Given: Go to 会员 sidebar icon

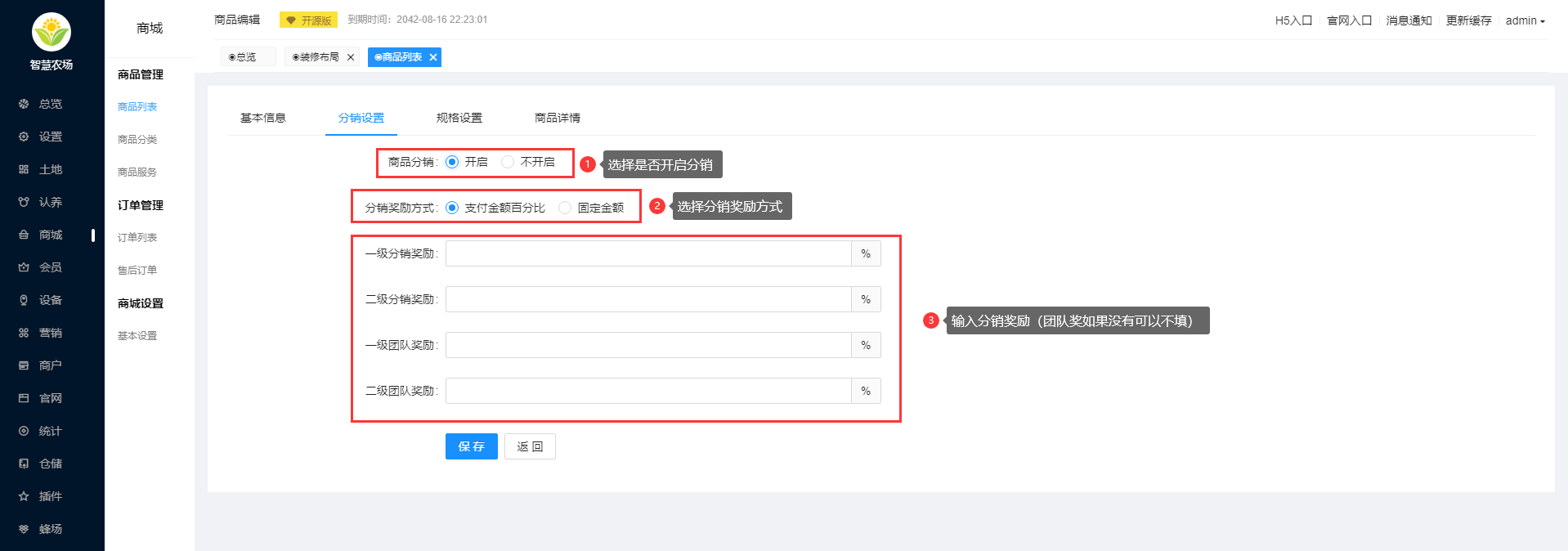Looking at the screenshot, I should pyautogui.click(x=24, y=267).
